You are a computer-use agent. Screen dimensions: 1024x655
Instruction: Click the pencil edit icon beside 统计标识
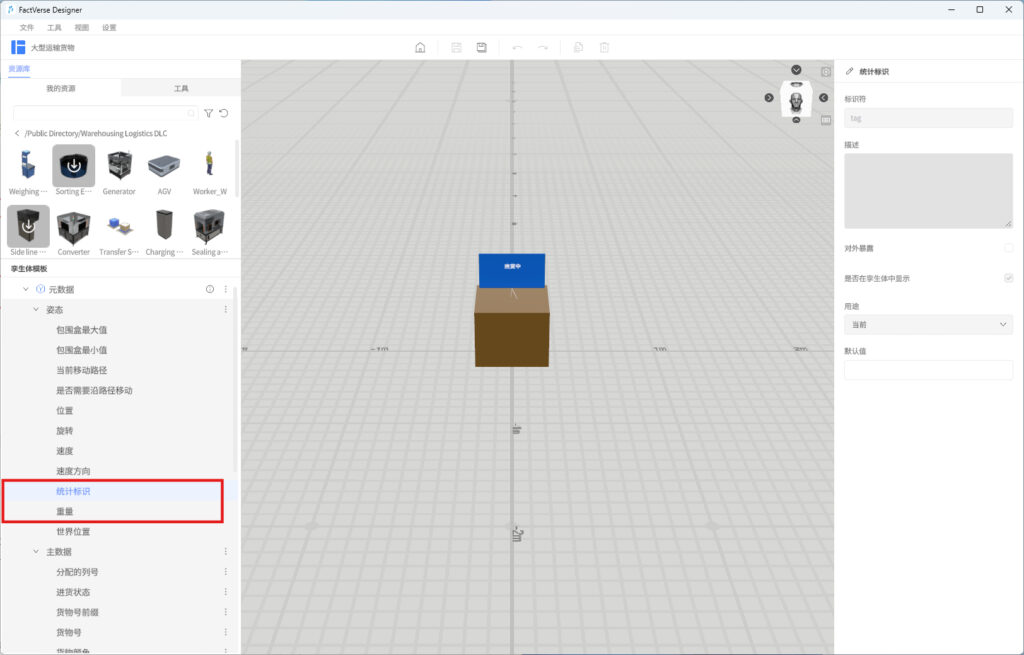(849, 71)
